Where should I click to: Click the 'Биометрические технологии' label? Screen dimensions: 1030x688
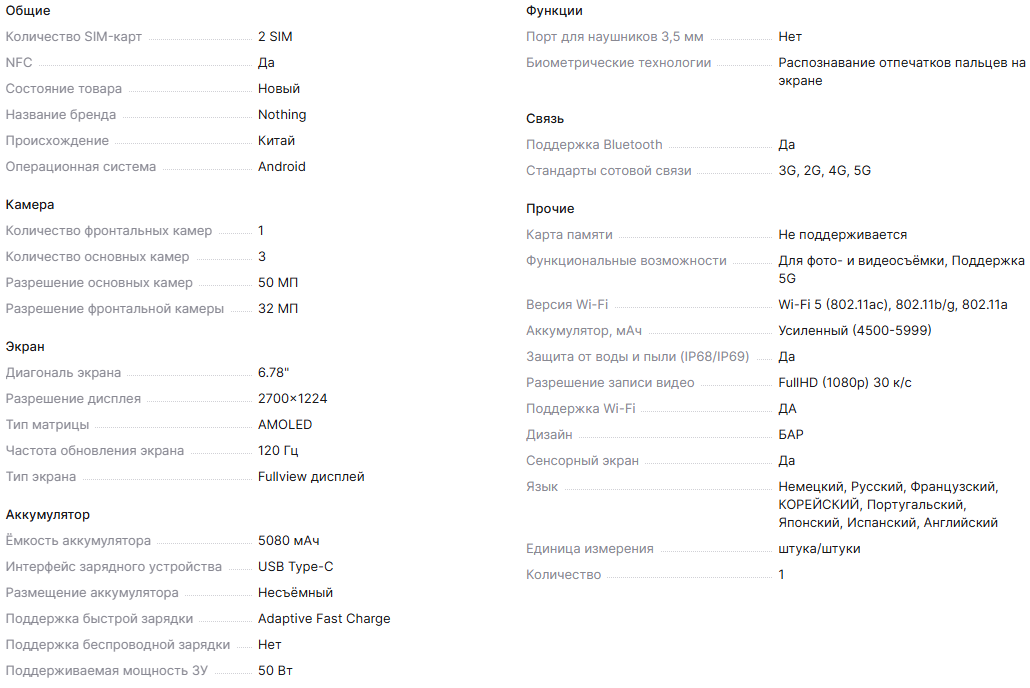click(619, 63)
